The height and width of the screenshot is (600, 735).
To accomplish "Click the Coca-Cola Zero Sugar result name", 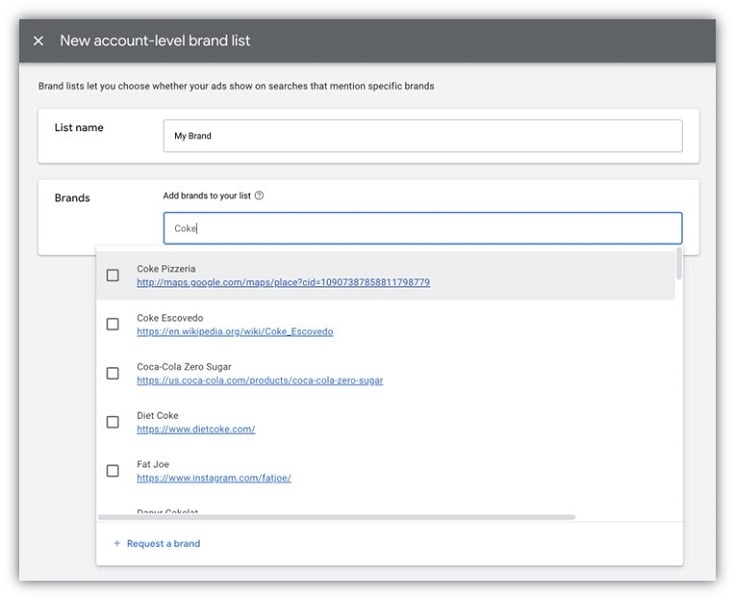I will click(x=184, y=367).
